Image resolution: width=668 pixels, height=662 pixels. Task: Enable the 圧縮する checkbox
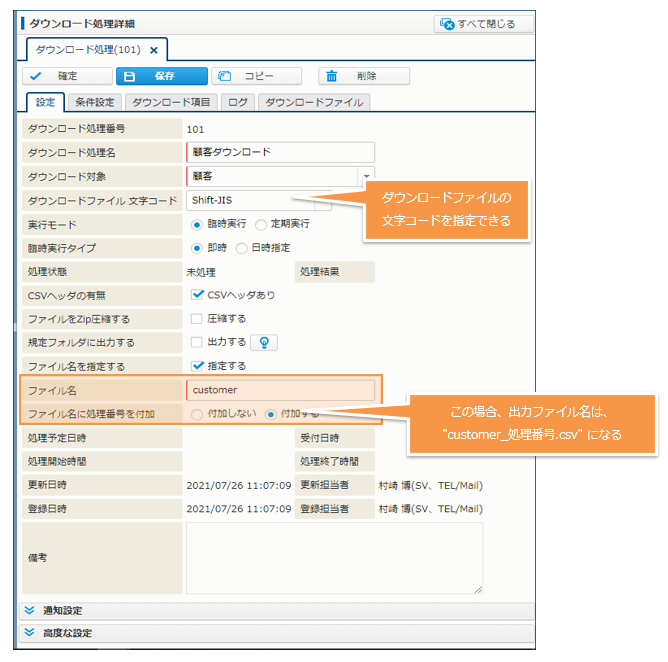tap(198, 319)
